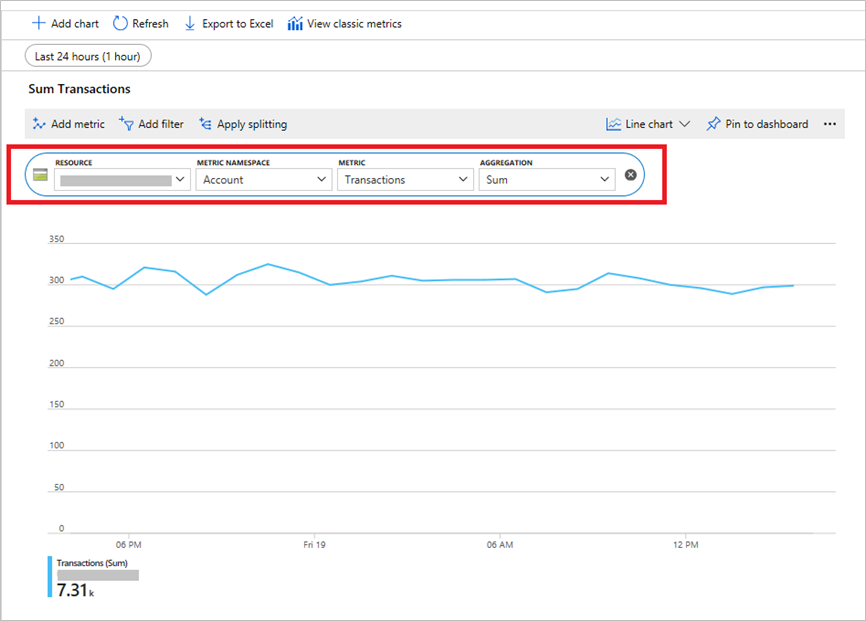
Task: Open View classic metrics via its chart icon
Action: pos(295,23)
